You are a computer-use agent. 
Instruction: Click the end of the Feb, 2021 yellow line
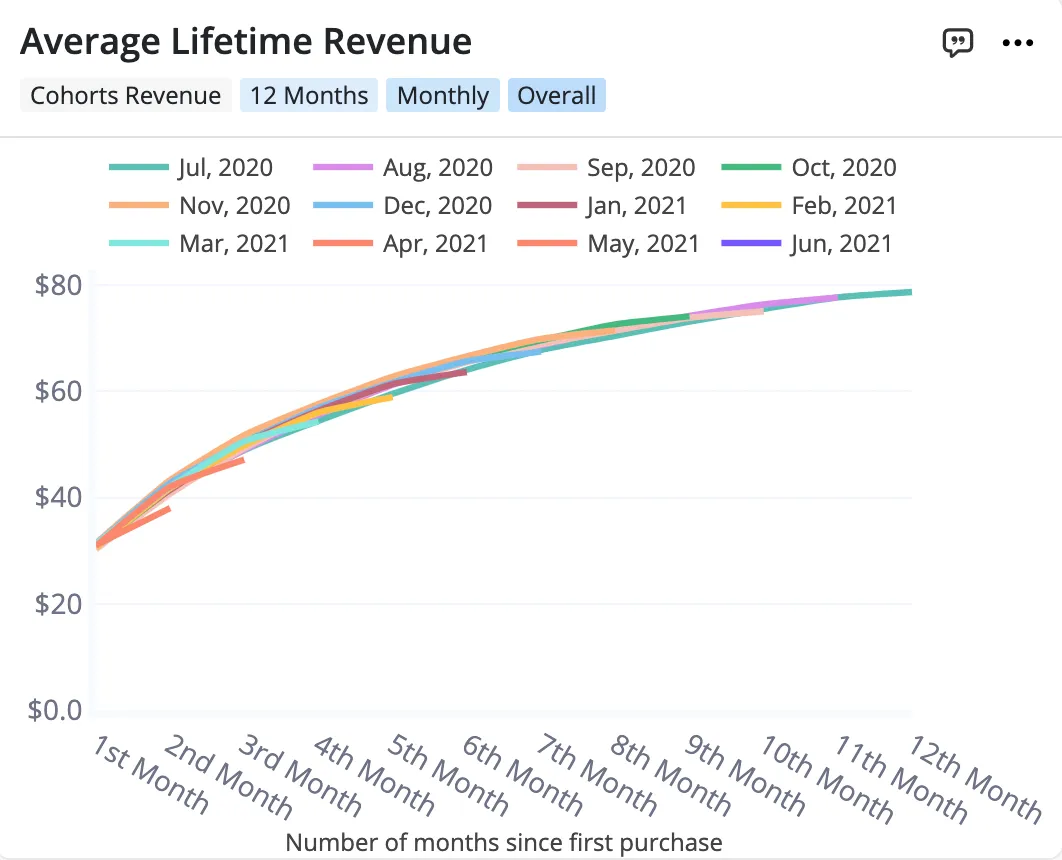point(391,397)
